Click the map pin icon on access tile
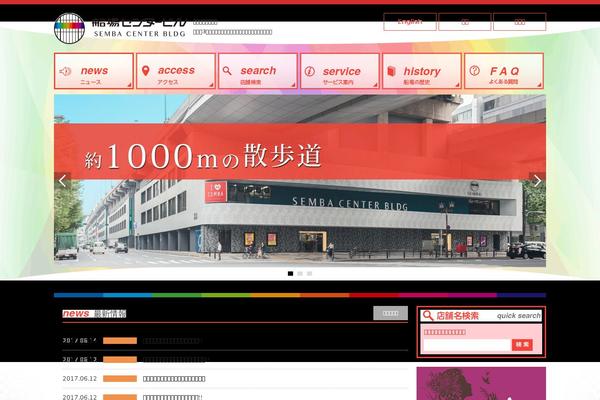 (145, 71)
